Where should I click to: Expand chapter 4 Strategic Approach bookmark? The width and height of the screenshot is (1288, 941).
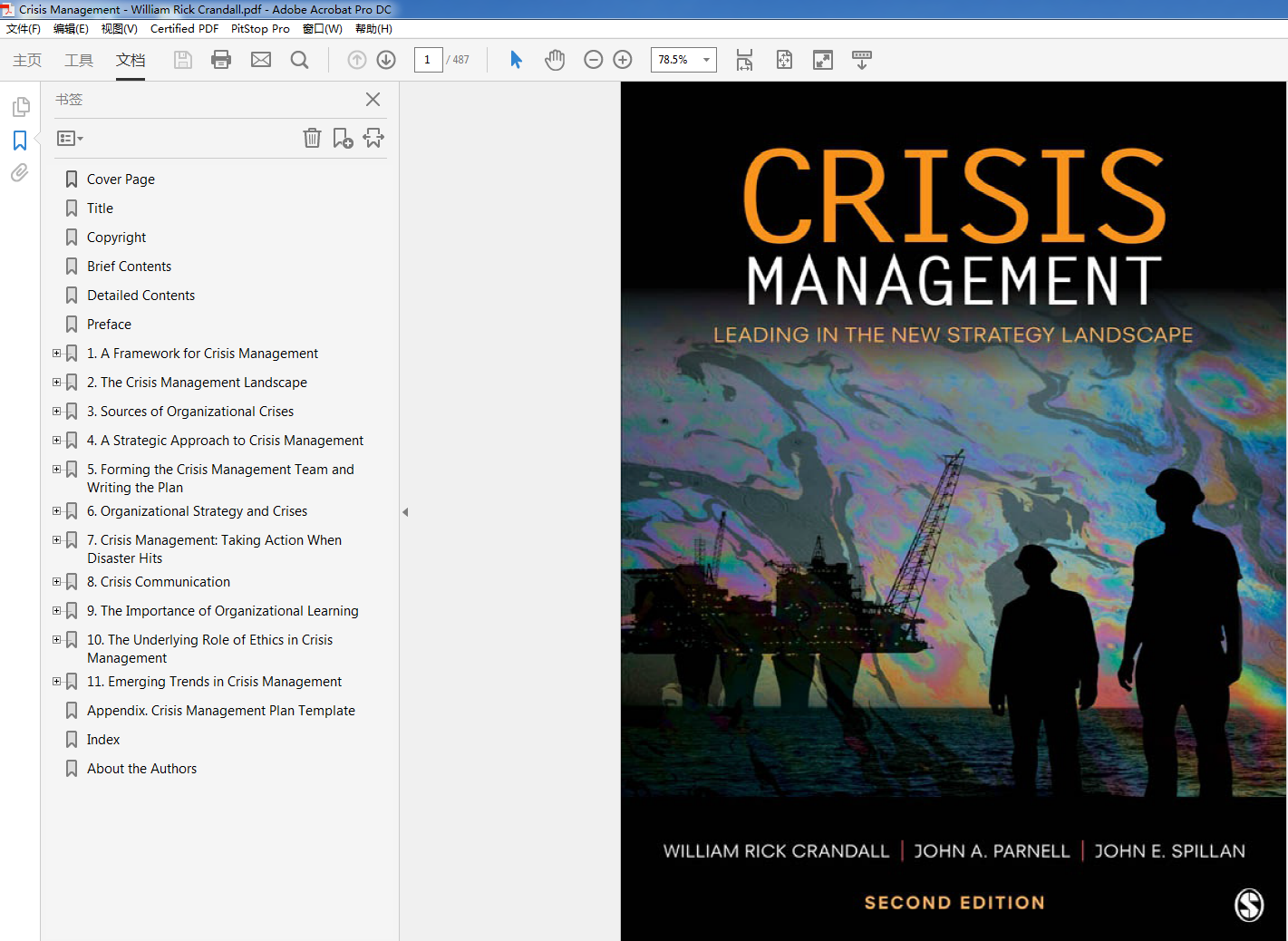56,441
